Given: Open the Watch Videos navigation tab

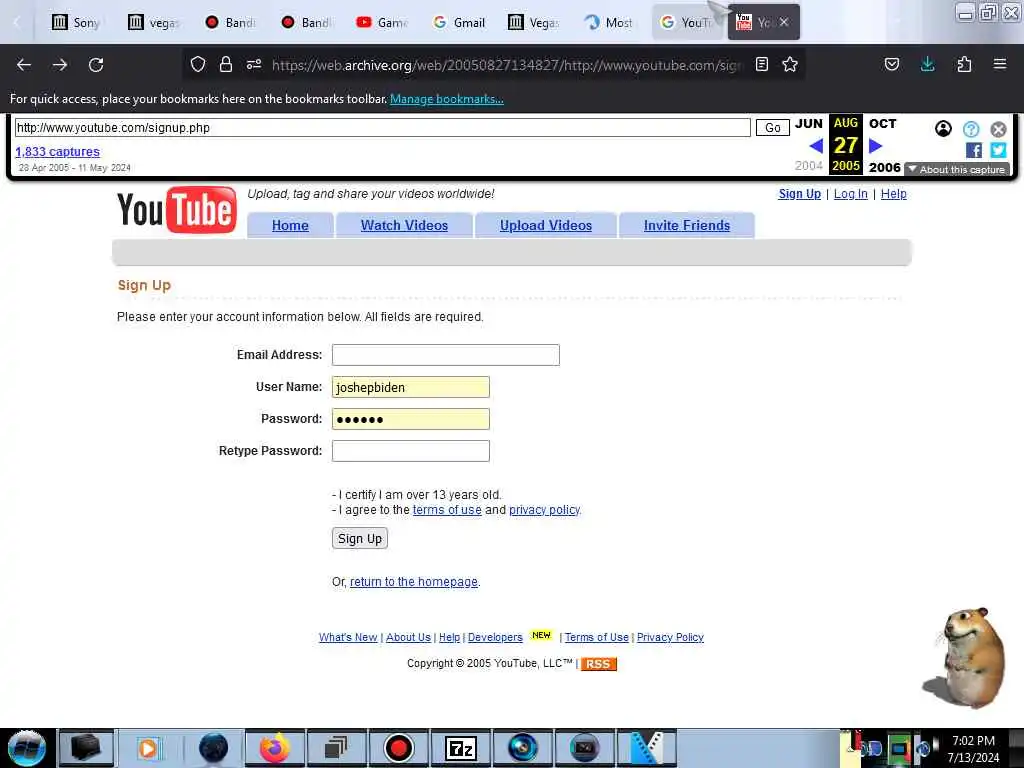Looking at the screenshot, I should 404,225.
